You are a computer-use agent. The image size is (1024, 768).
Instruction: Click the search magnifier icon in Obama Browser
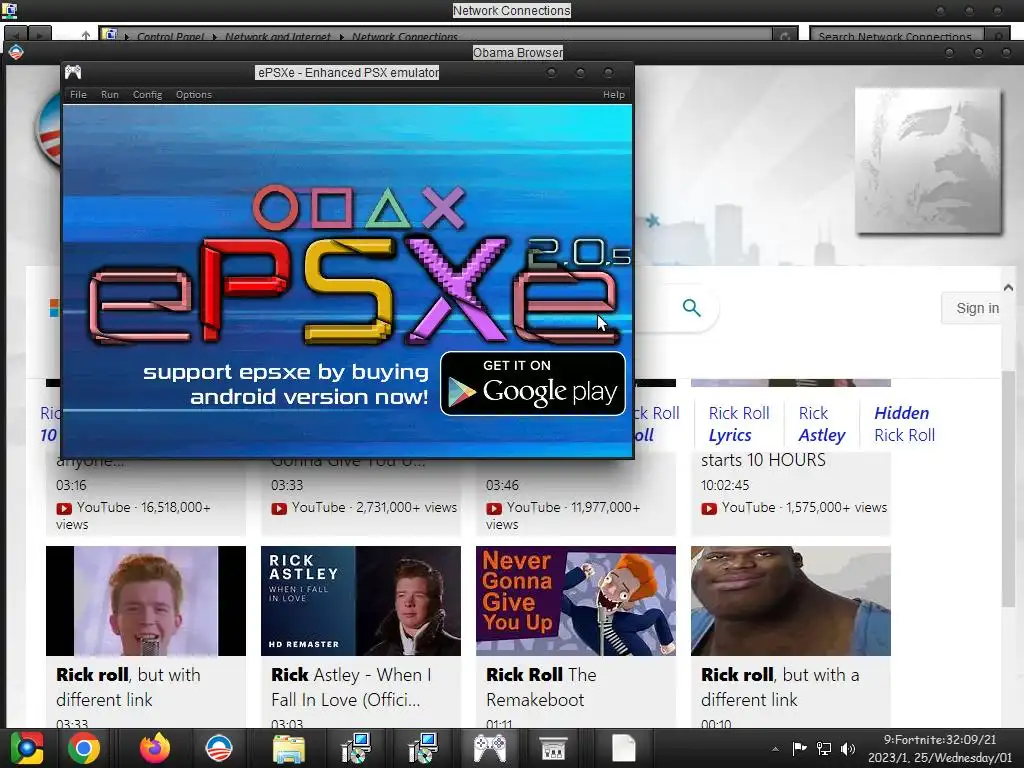coord(692,307)
